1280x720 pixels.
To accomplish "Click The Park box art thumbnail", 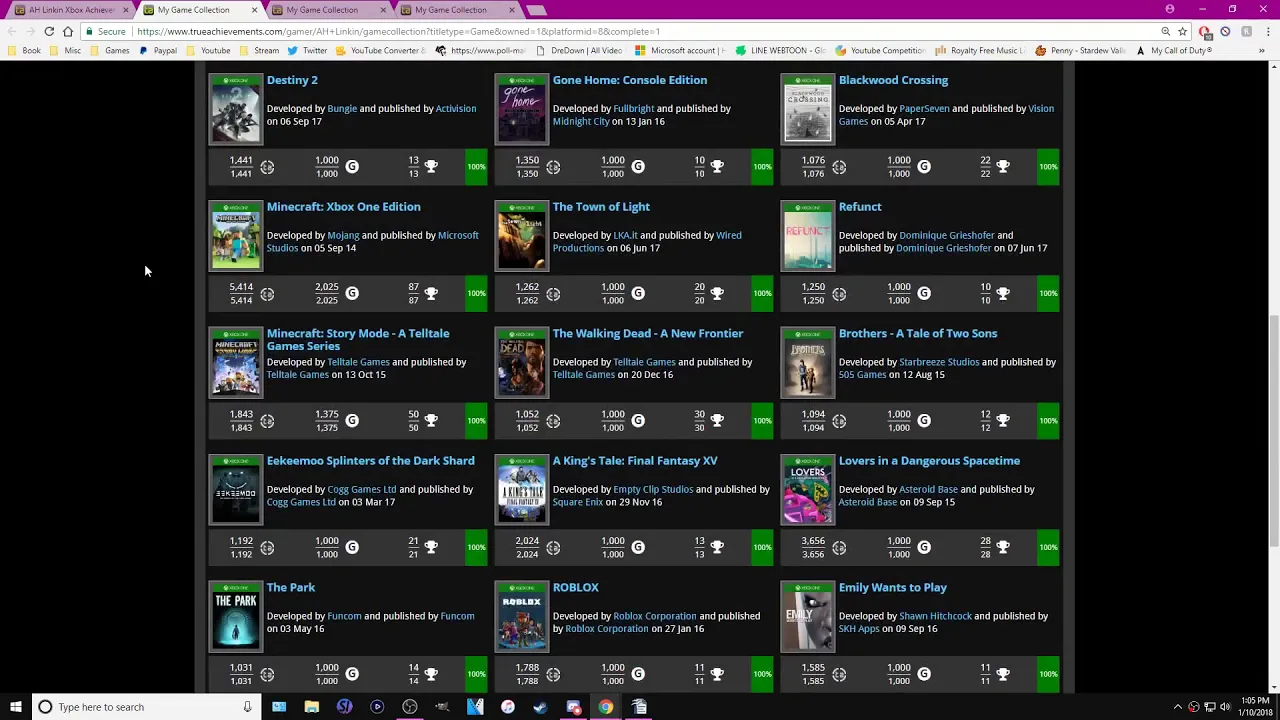I will (x=236, y=617).
